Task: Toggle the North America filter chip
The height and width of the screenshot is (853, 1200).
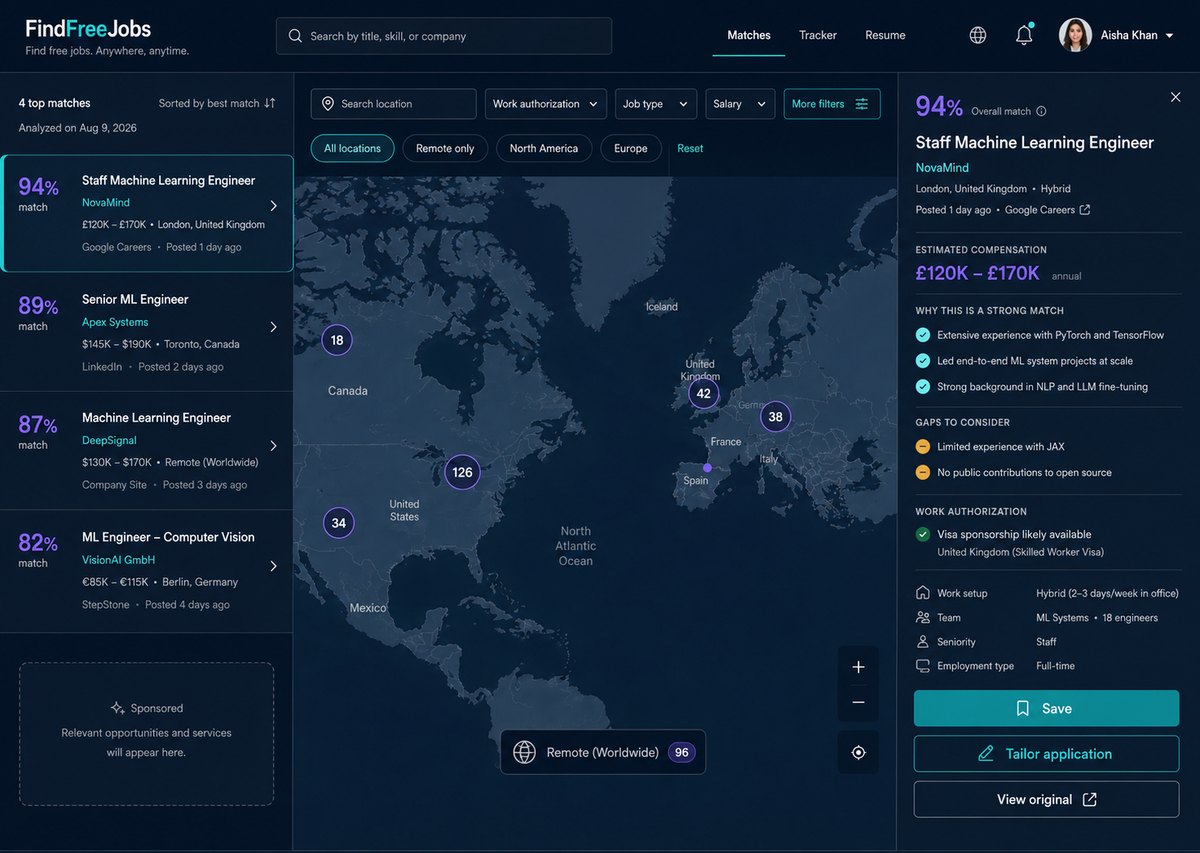Action: (543, 148)
